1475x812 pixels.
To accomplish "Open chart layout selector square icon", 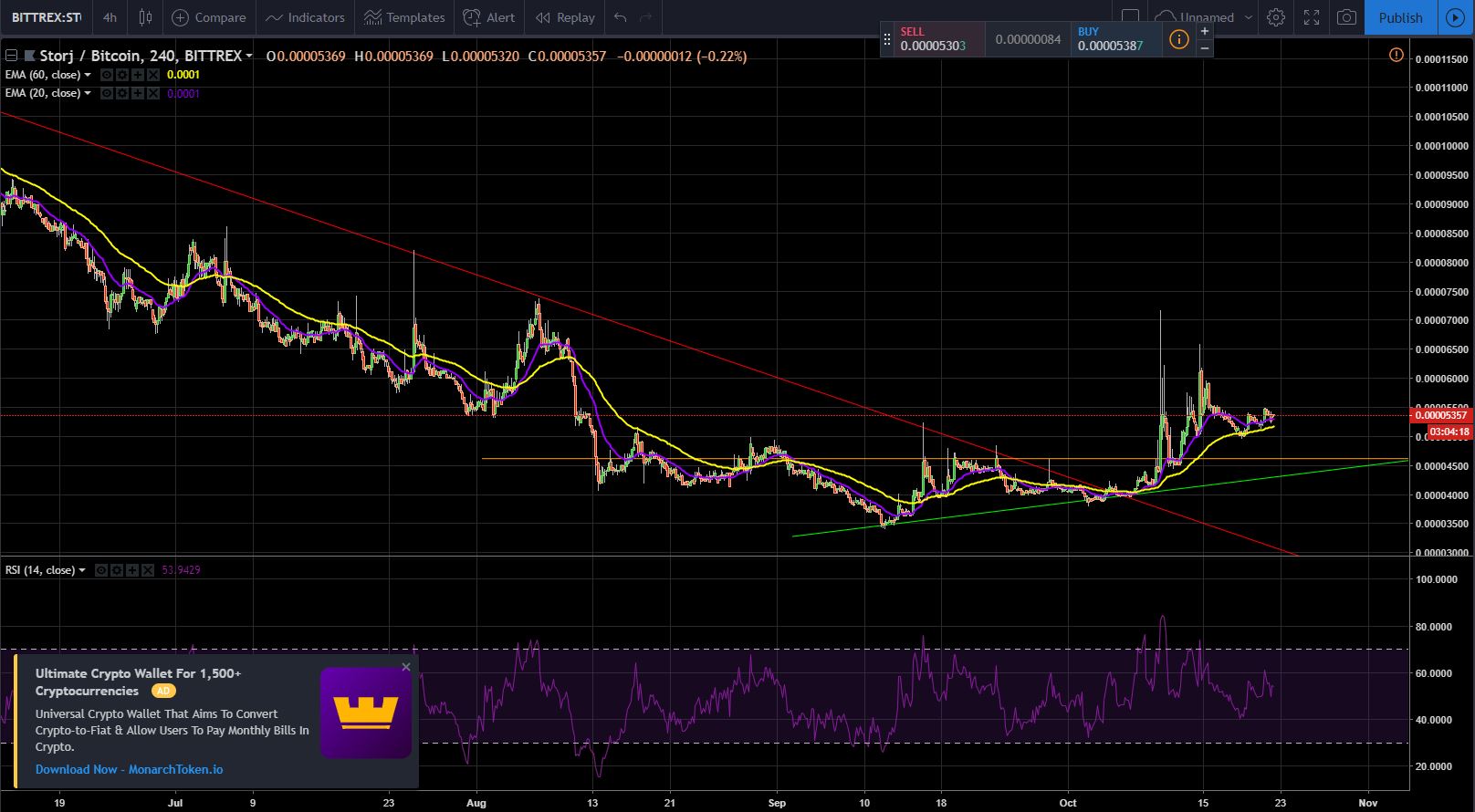I will tap(1130, 17).
